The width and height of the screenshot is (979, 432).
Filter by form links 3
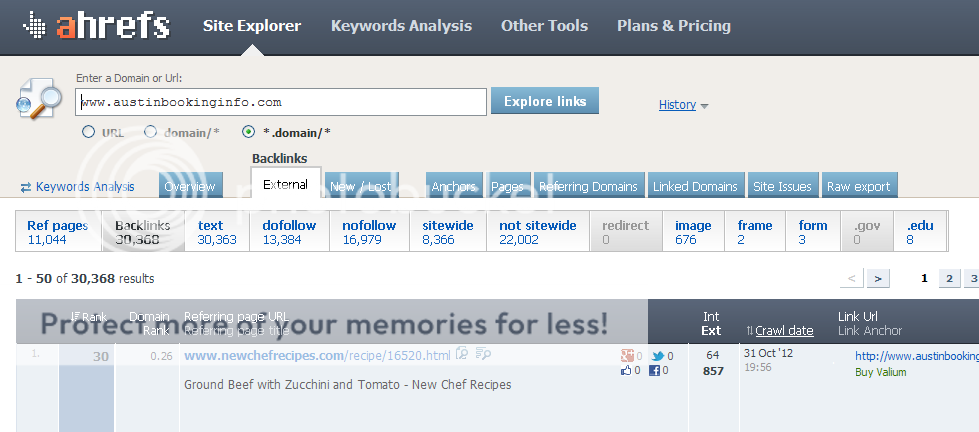coord(813,232)
